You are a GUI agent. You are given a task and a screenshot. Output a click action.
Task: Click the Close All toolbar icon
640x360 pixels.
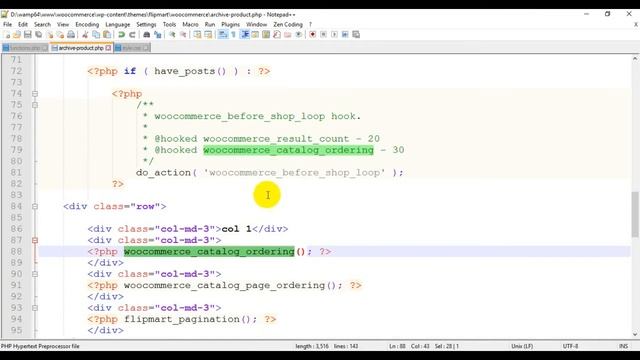click(60, 35)
